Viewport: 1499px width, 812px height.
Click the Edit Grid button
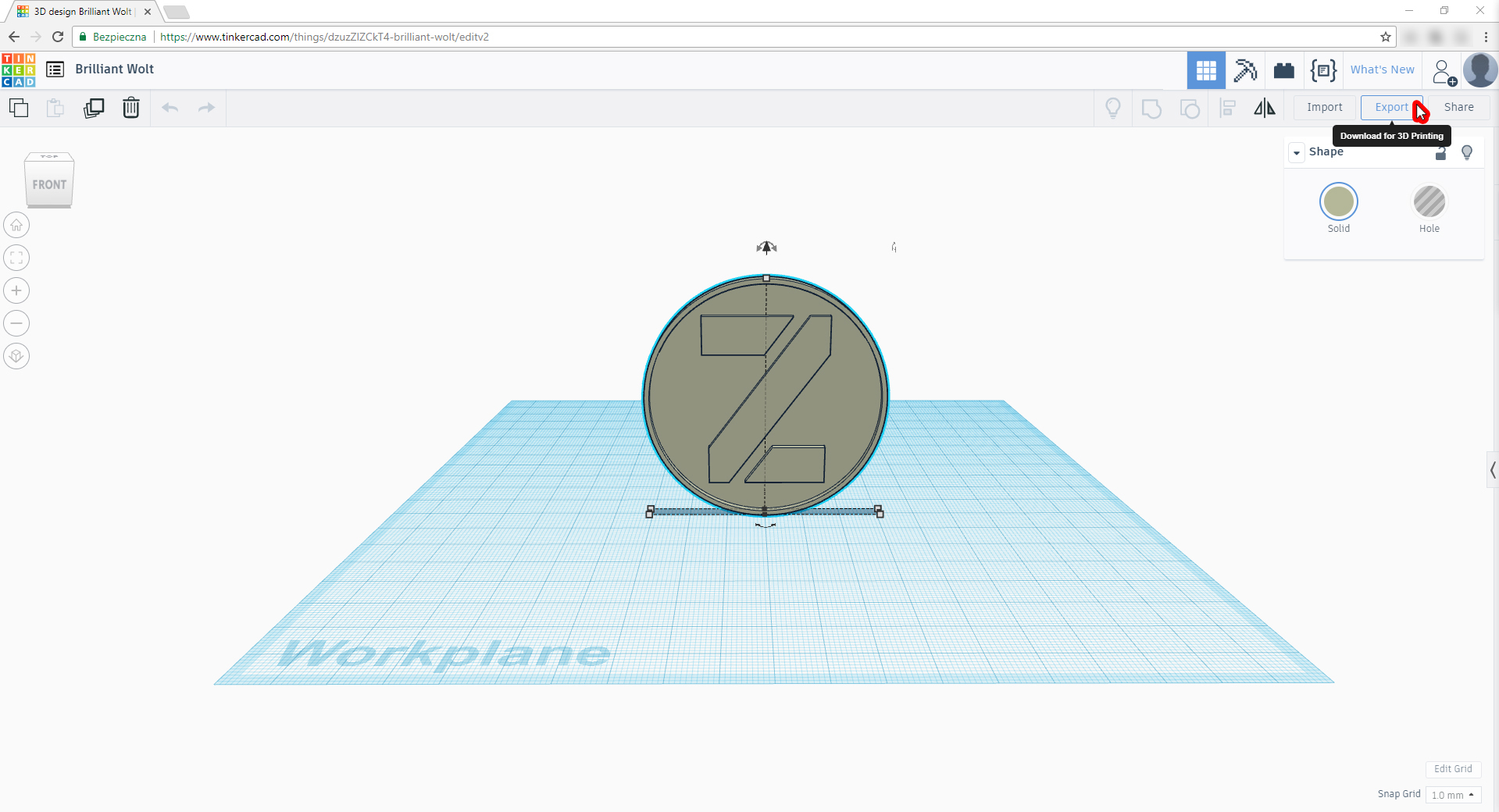point(1452,769)
